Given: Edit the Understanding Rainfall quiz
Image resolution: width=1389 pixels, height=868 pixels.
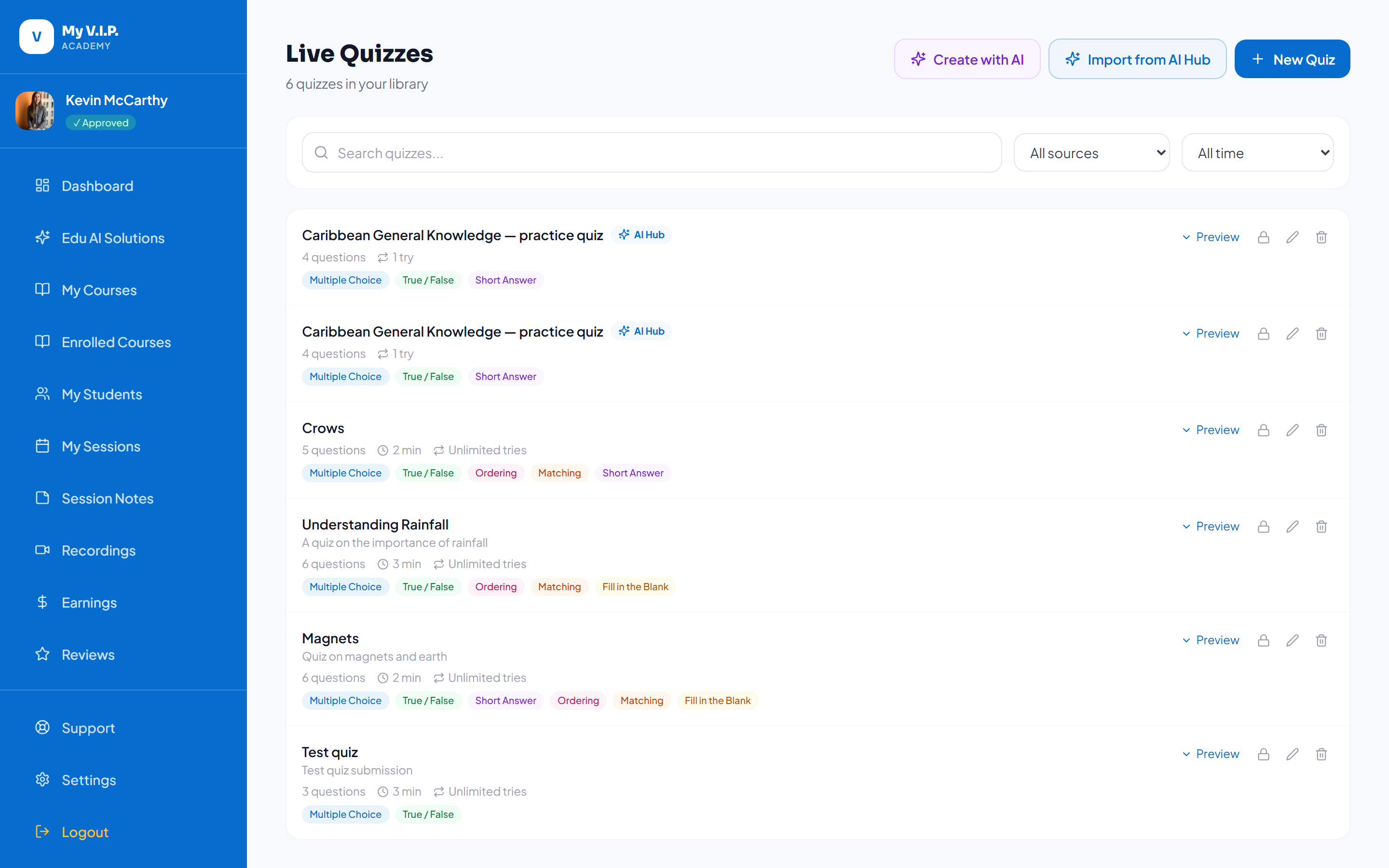Looking at the screenshot, I should (x=1292, y=527).
